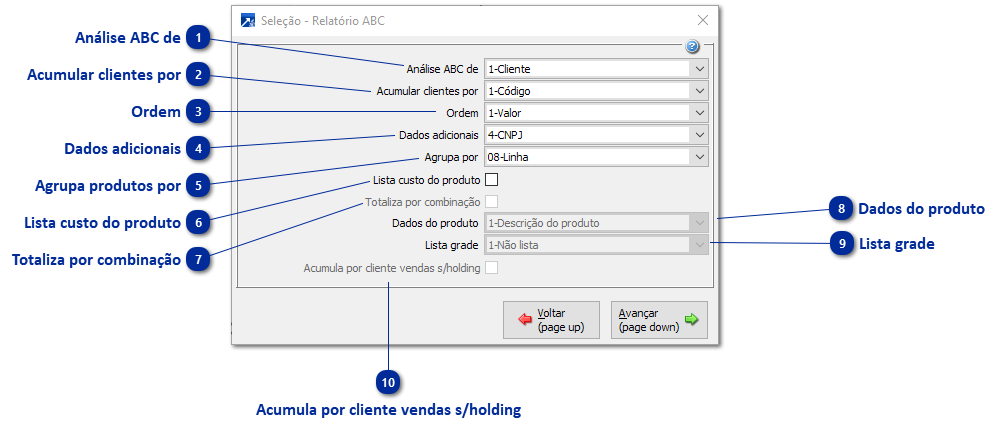
Task: Click the Ordem form label inside dialog
Action: coord(463,113)
